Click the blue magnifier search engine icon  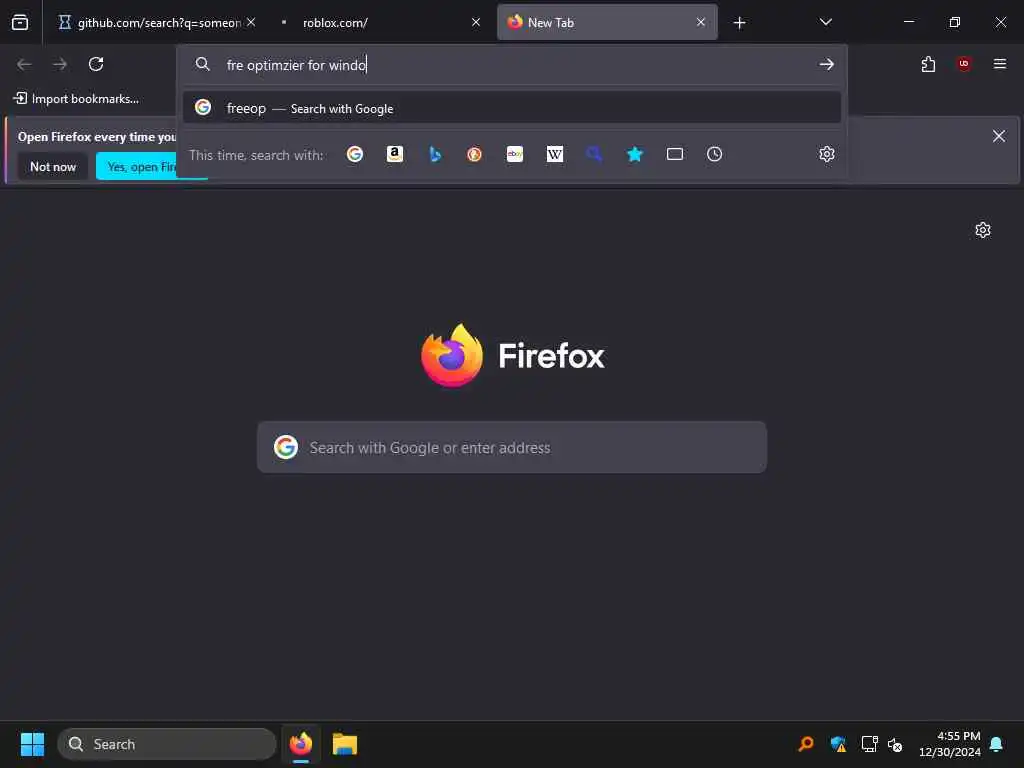tap(594, 154)
